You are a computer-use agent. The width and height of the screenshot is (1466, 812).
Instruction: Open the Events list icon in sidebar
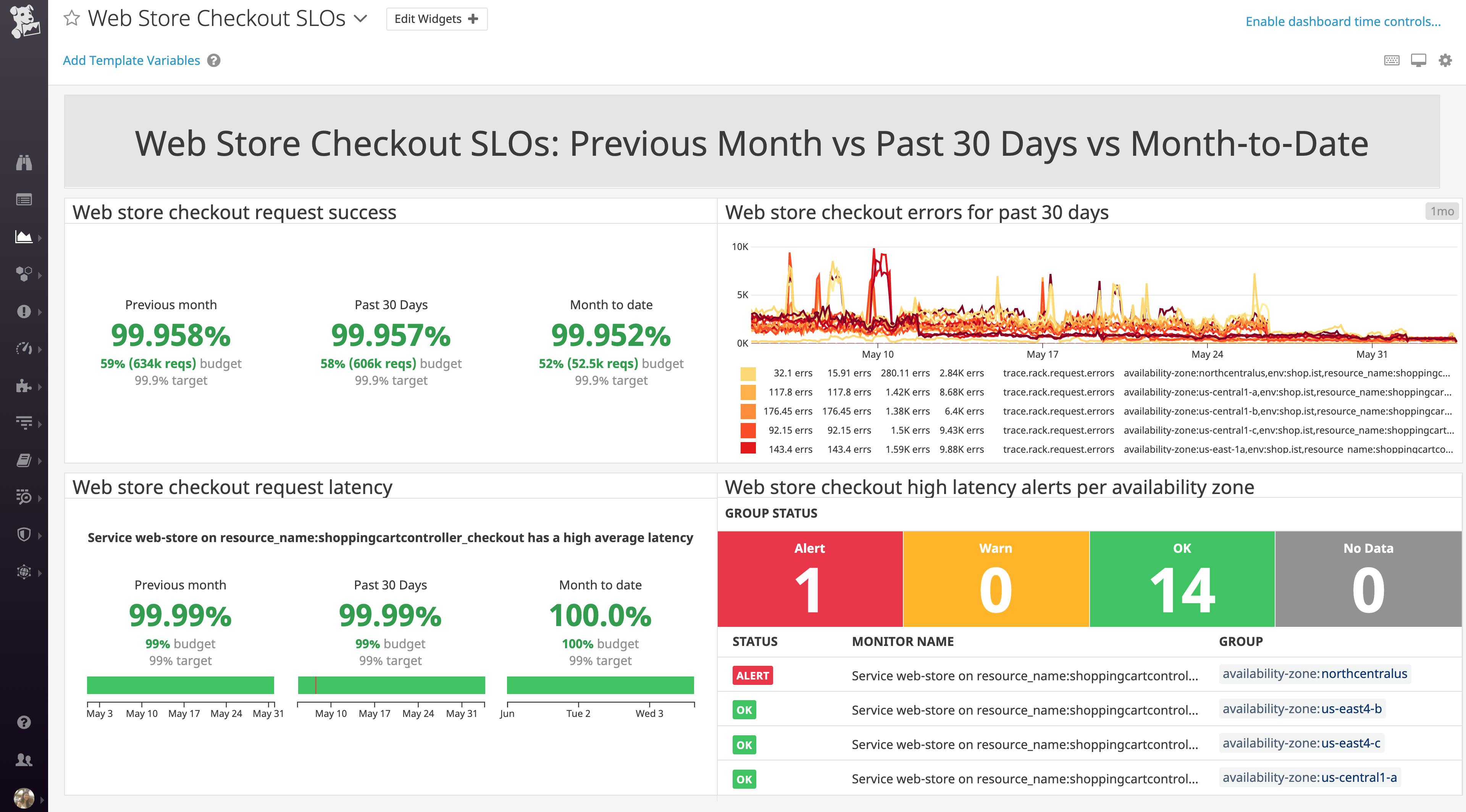tap(24, 200)
